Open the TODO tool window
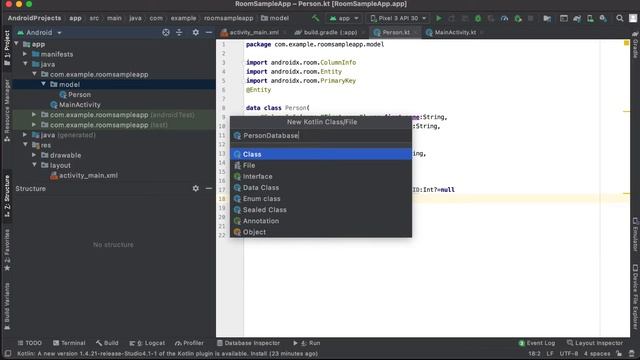Screen dimensions: 640x360 30,343
